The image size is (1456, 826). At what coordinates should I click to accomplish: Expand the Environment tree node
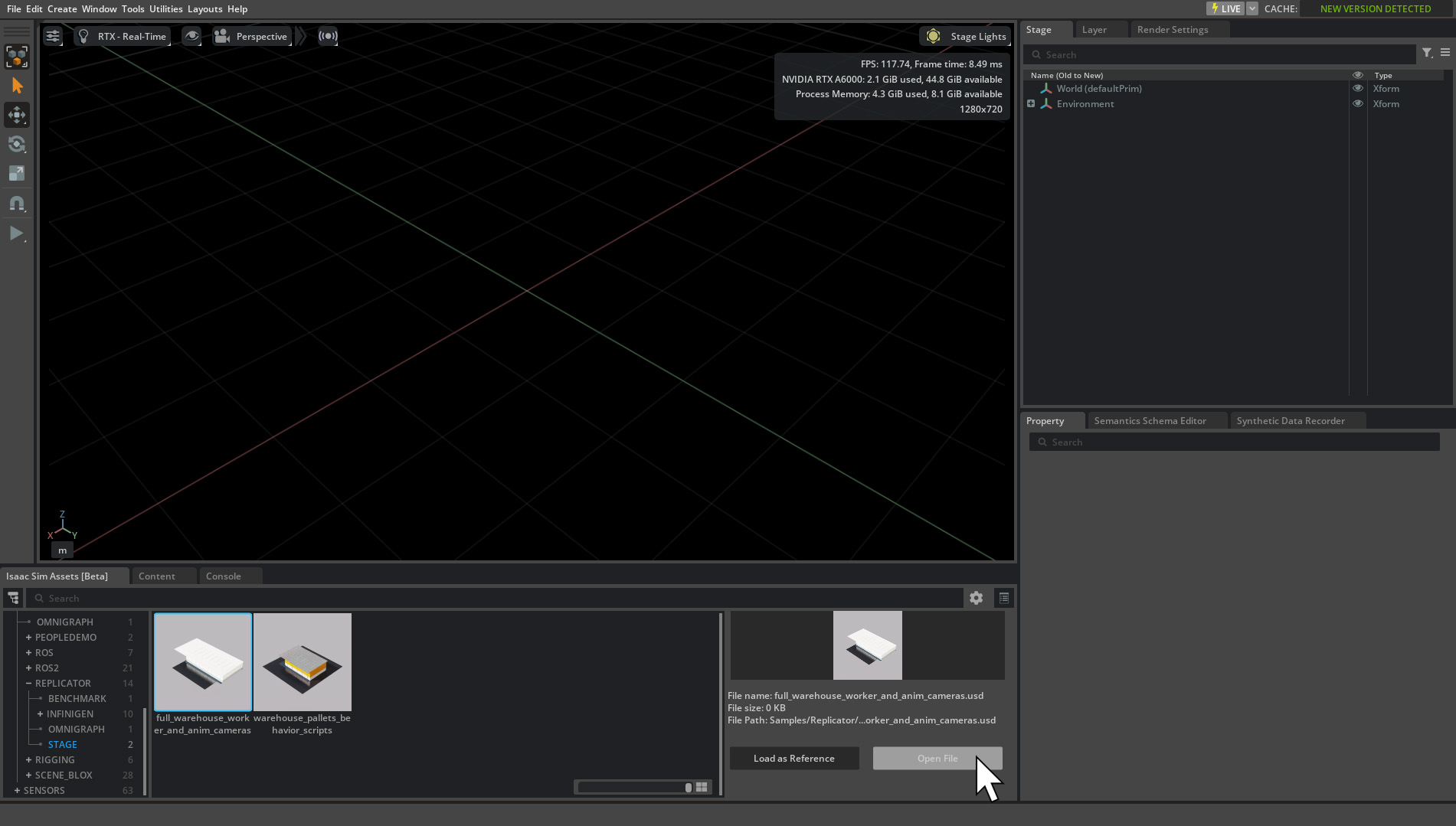[1031, 104]
